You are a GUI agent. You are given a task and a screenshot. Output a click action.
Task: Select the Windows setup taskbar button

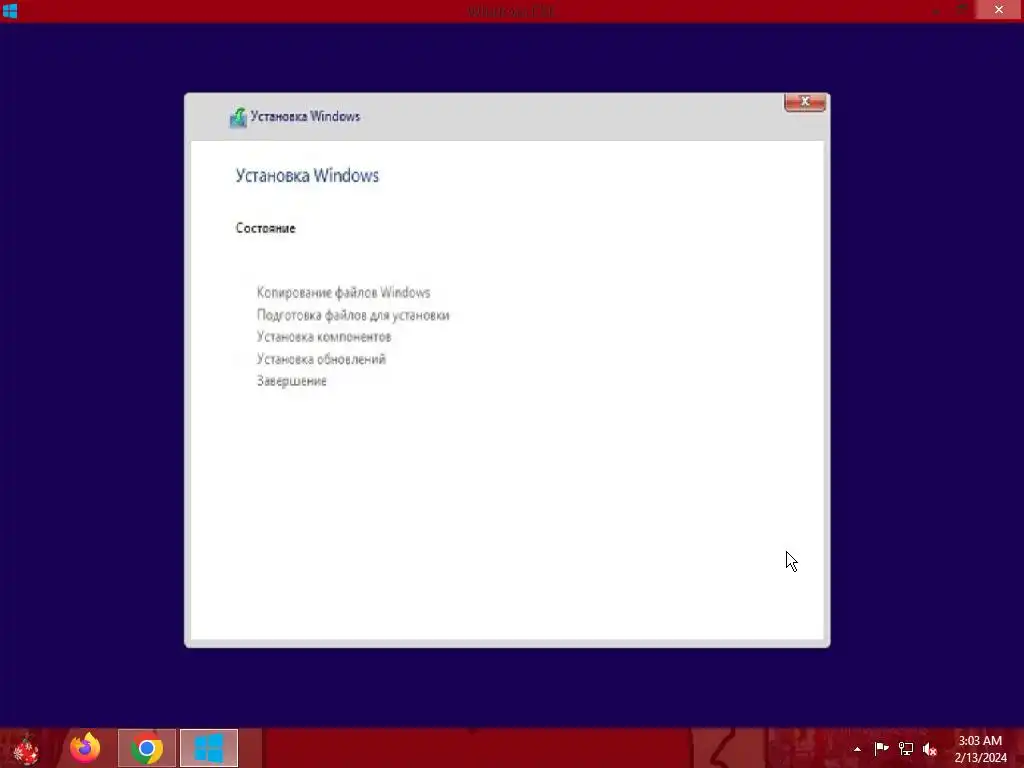(209, 748)
